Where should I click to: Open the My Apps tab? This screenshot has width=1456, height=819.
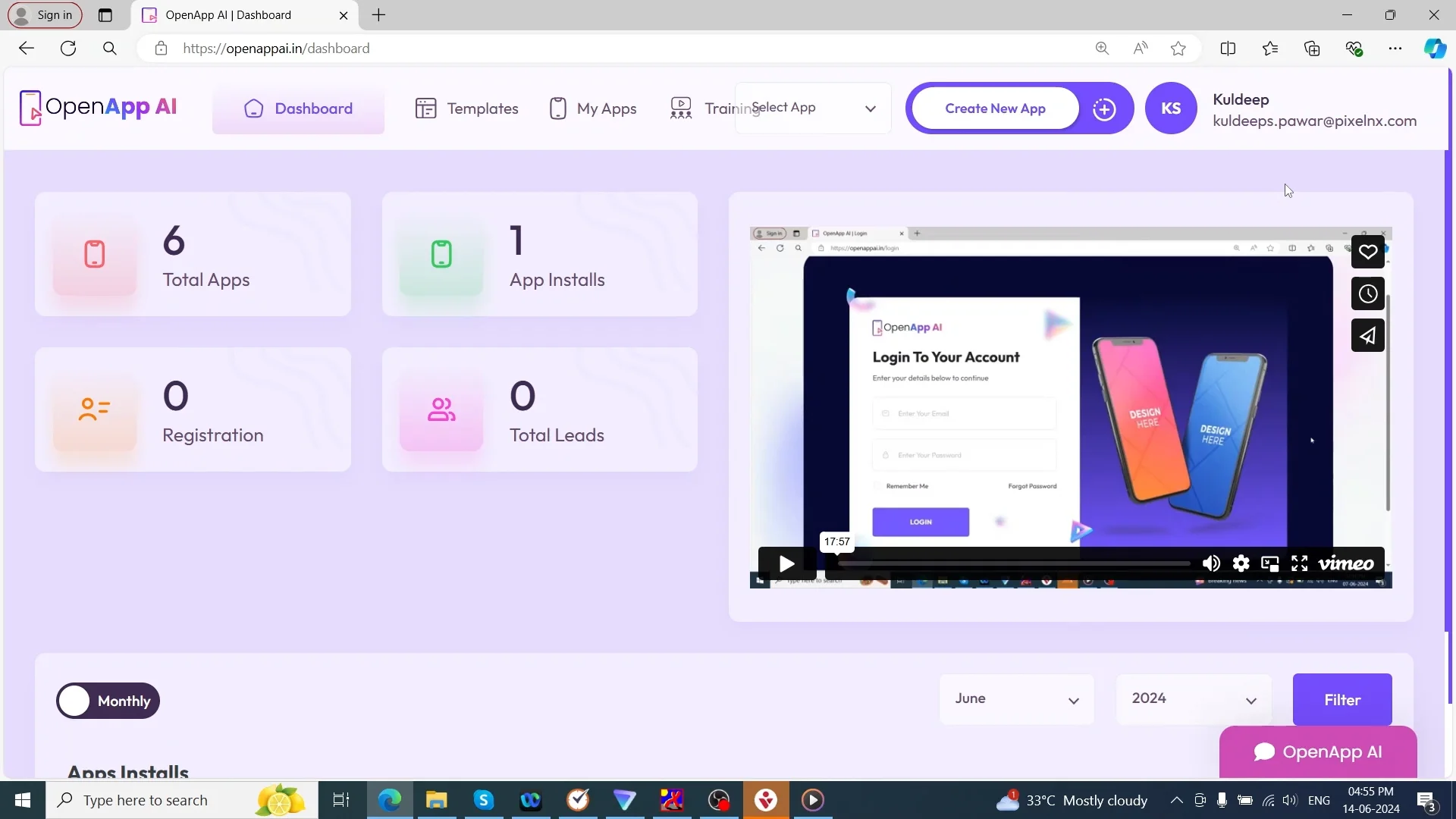tap(593, 108)
